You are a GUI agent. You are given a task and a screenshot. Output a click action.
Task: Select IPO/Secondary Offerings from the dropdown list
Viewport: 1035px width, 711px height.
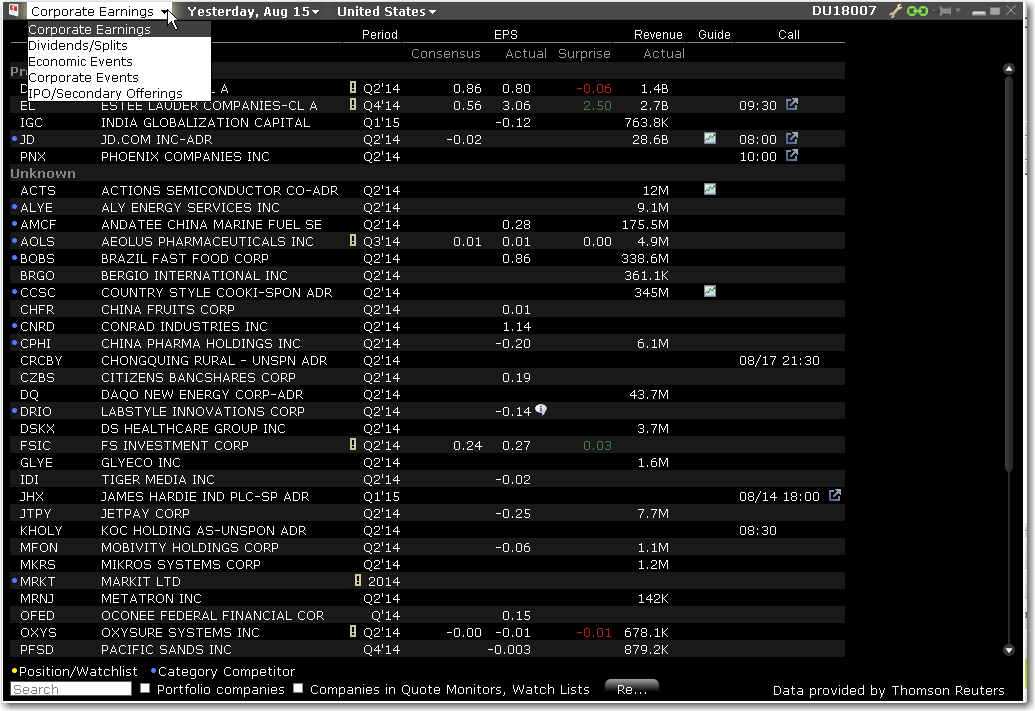(119, 93)
